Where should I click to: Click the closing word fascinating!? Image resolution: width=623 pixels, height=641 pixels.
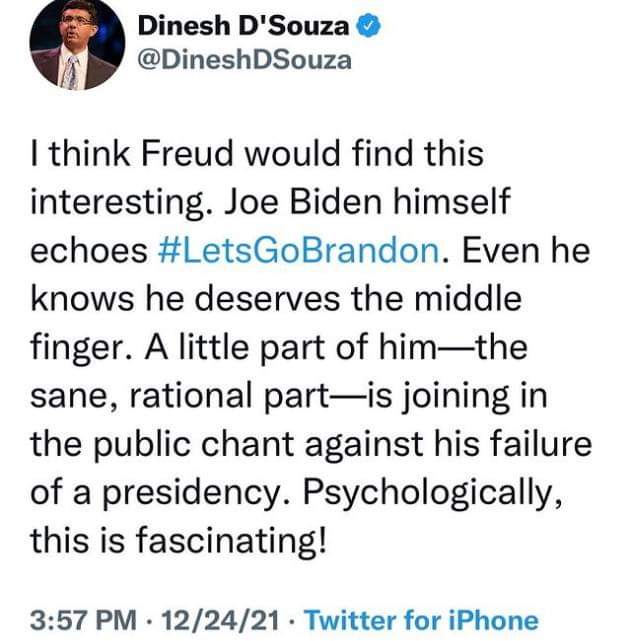[231, 541]
